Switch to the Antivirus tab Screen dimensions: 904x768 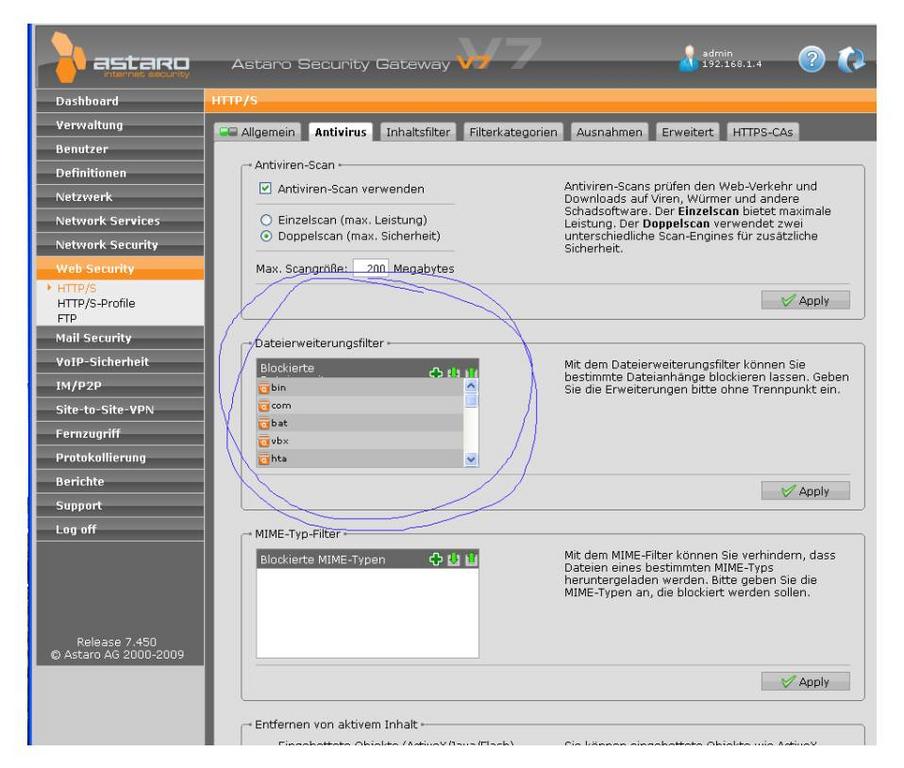(340, 132)
